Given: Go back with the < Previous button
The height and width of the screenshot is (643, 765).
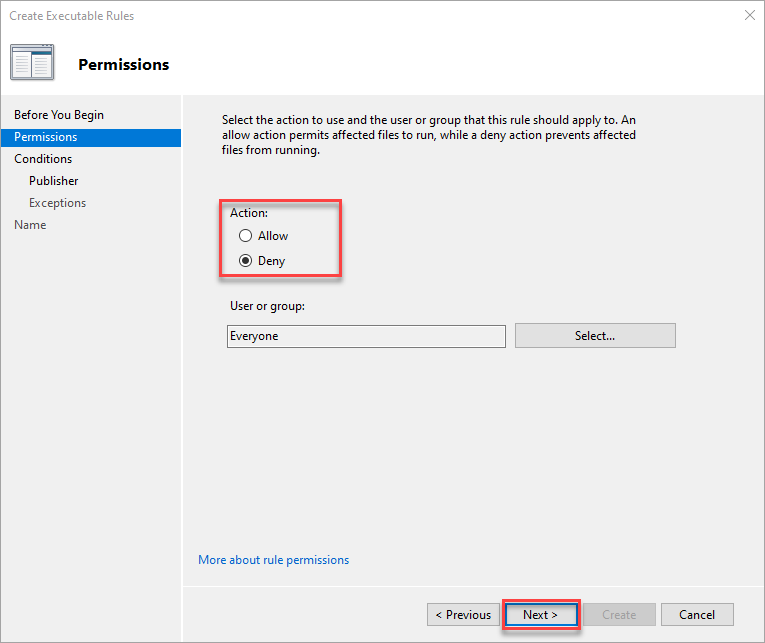Looking at the screenshot, I should point(463,615).
